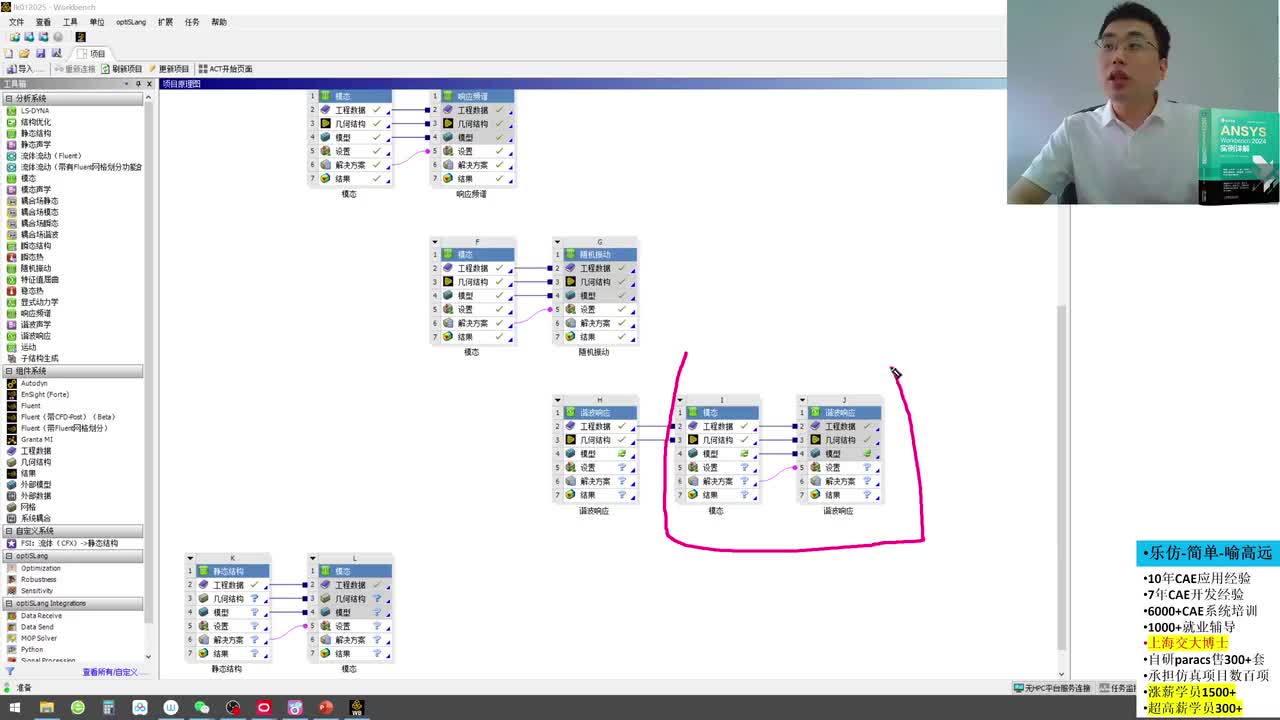Open the 文件 menu
The image size is (1280, 720).
point(17,22)
